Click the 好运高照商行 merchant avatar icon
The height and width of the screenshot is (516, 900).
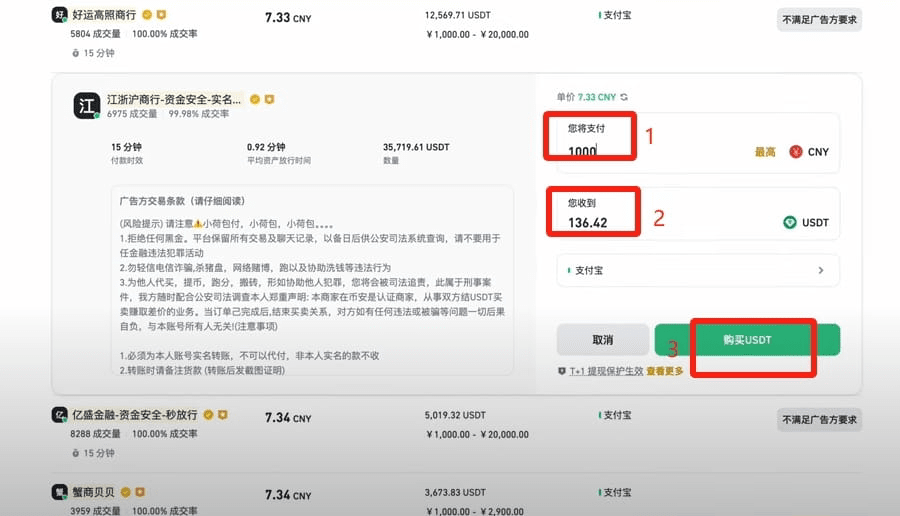coord(60,15)
